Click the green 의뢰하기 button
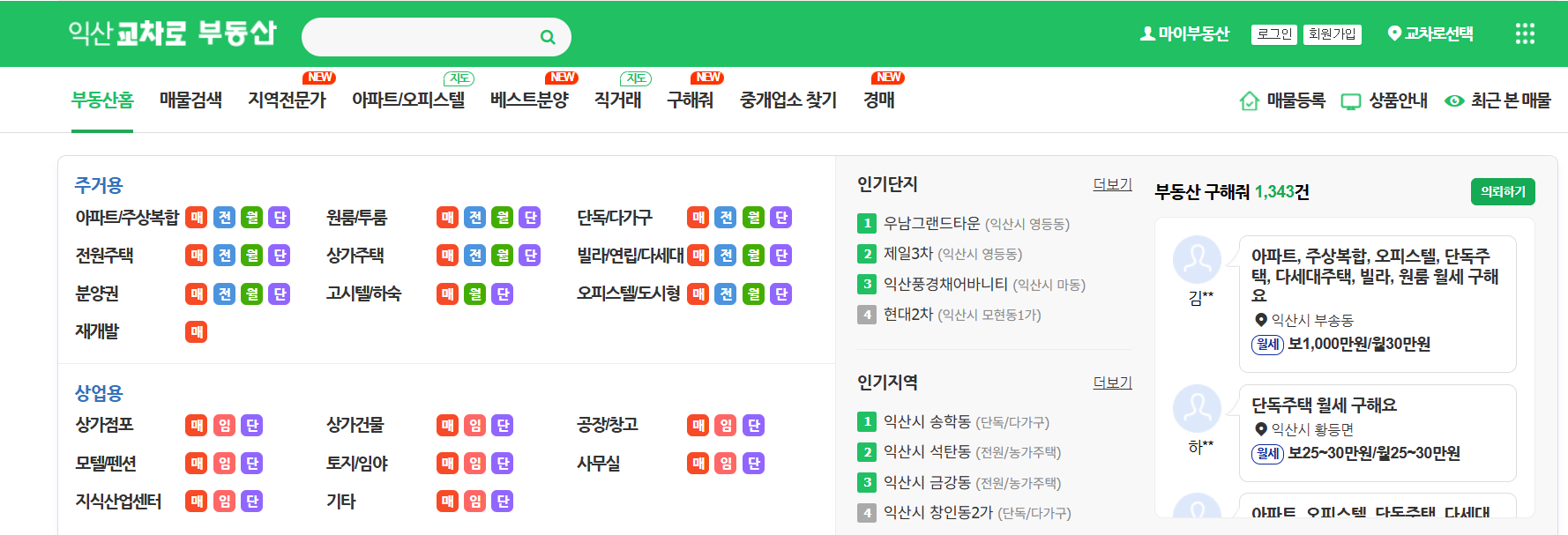The image size is (1568, 535). point(1503,191)
